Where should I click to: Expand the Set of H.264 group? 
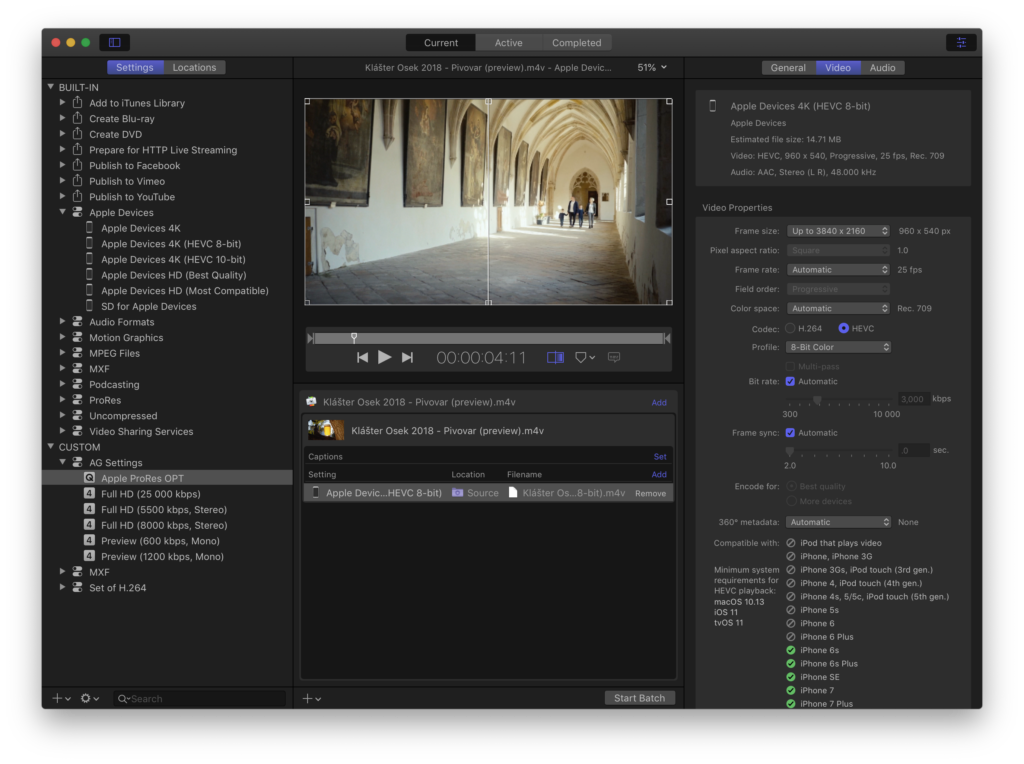tap(63, 587)
